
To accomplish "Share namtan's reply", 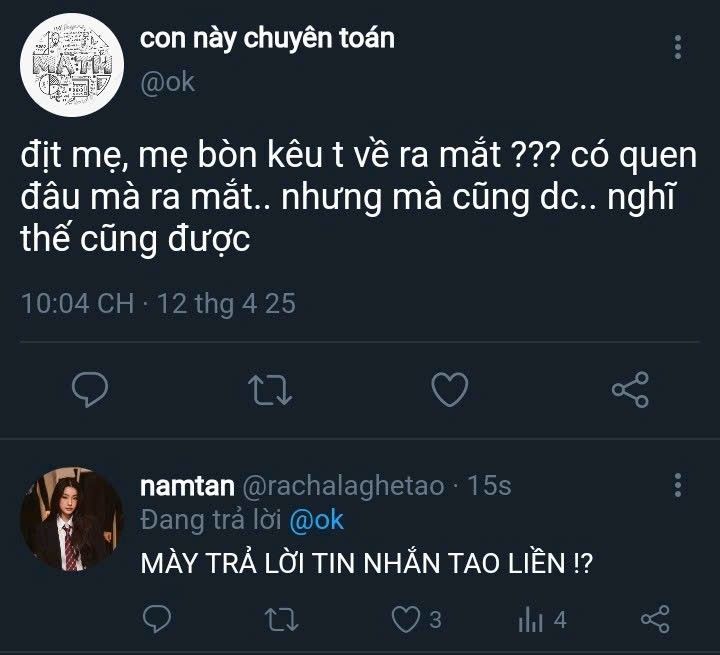I will click(x=654, y=620).
